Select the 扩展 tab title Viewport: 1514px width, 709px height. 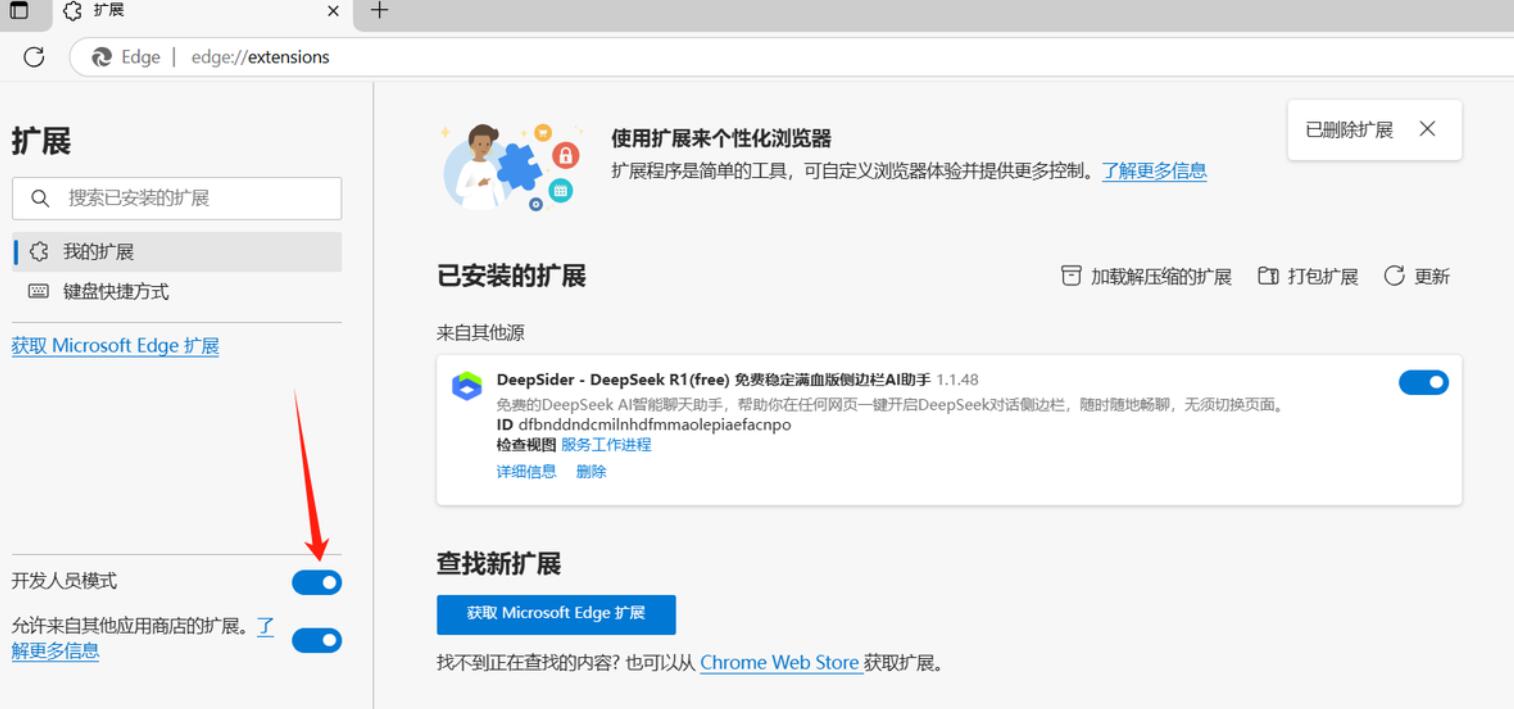pyautogui.click(x=109, y=11)
